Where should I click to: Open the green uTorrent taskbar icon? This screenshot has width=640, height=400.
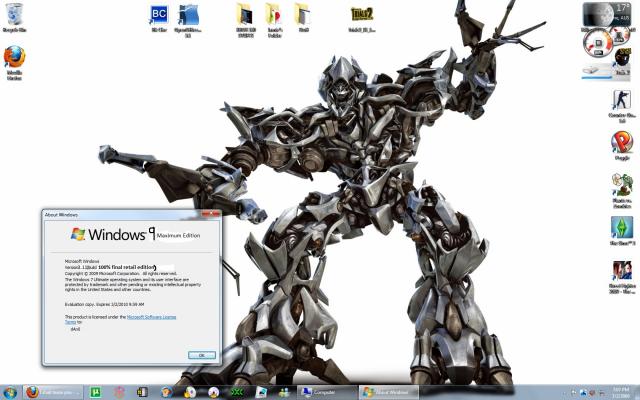[96, 393]
